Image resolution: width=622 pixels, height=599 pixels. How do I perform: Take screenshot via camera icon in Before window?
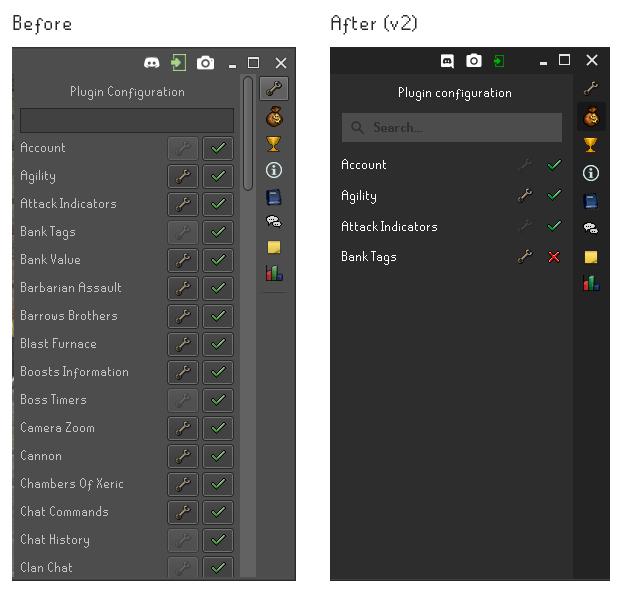click(x=205, y=63)
